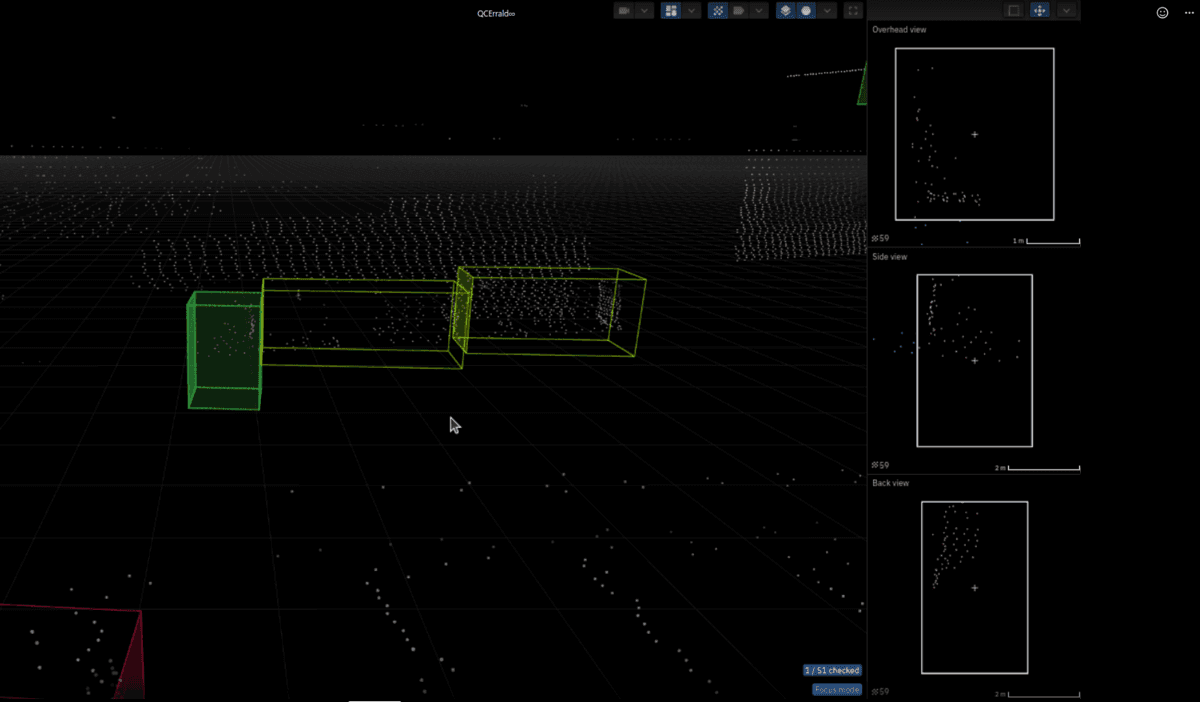1200x702 pixels.
Task: Click the camera view icon in toolbar
Action: pos(624,11)
